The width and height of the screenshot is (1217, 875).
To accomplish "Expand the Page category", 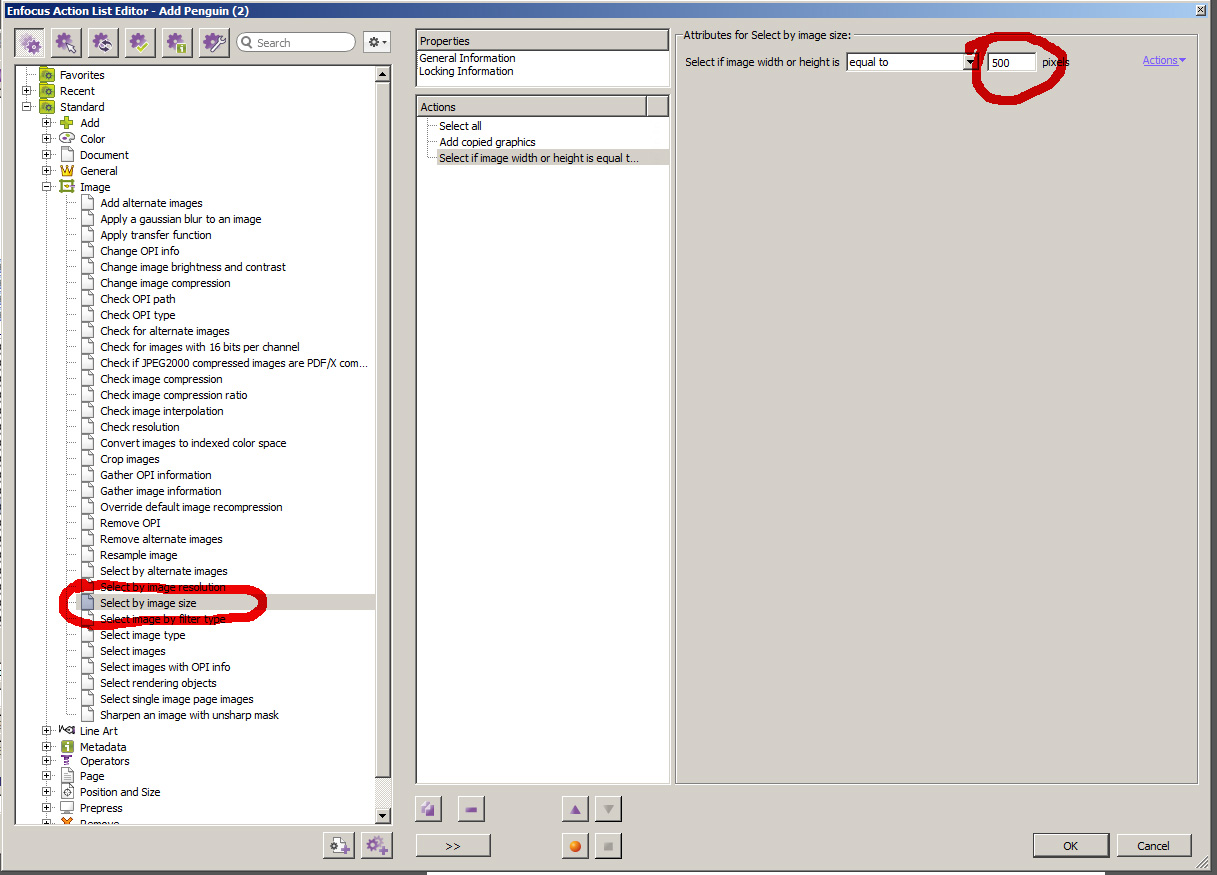I will [x=47, y=776].
